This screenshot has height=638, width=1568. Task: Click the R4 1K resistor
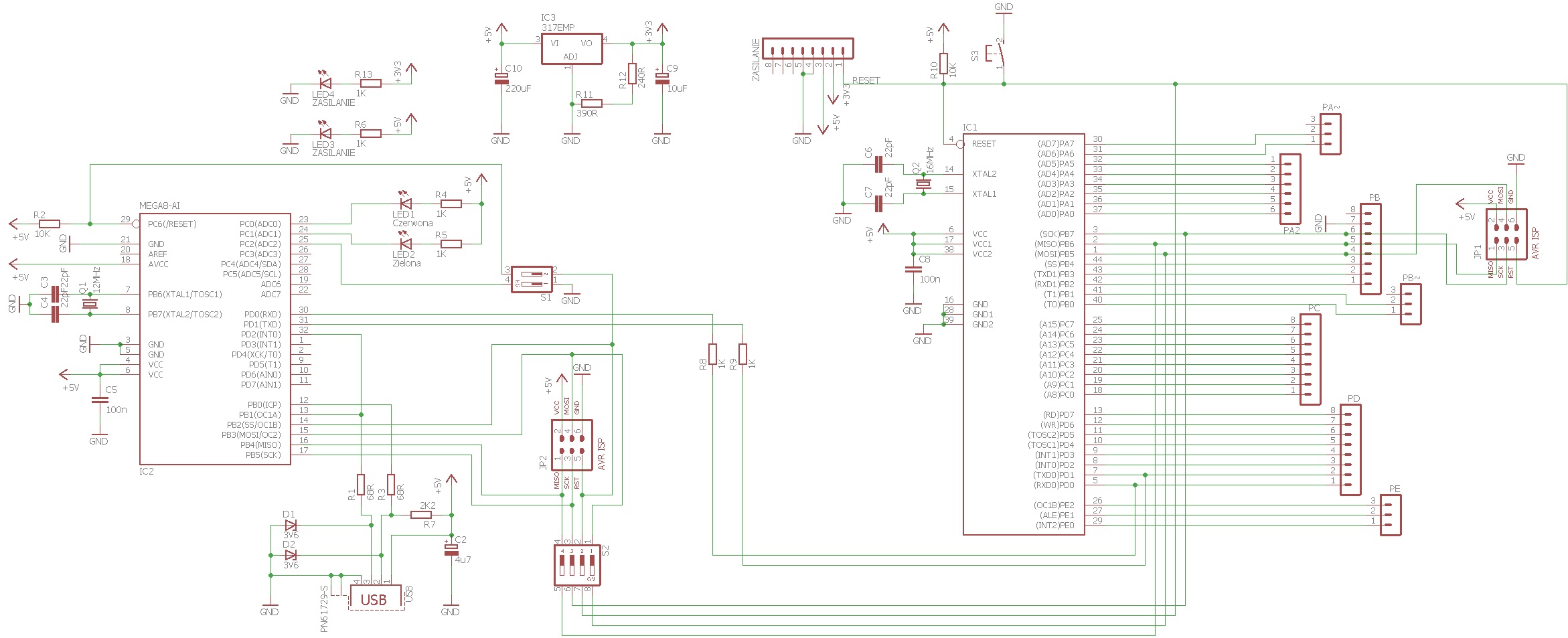click(x=451, y=204)
